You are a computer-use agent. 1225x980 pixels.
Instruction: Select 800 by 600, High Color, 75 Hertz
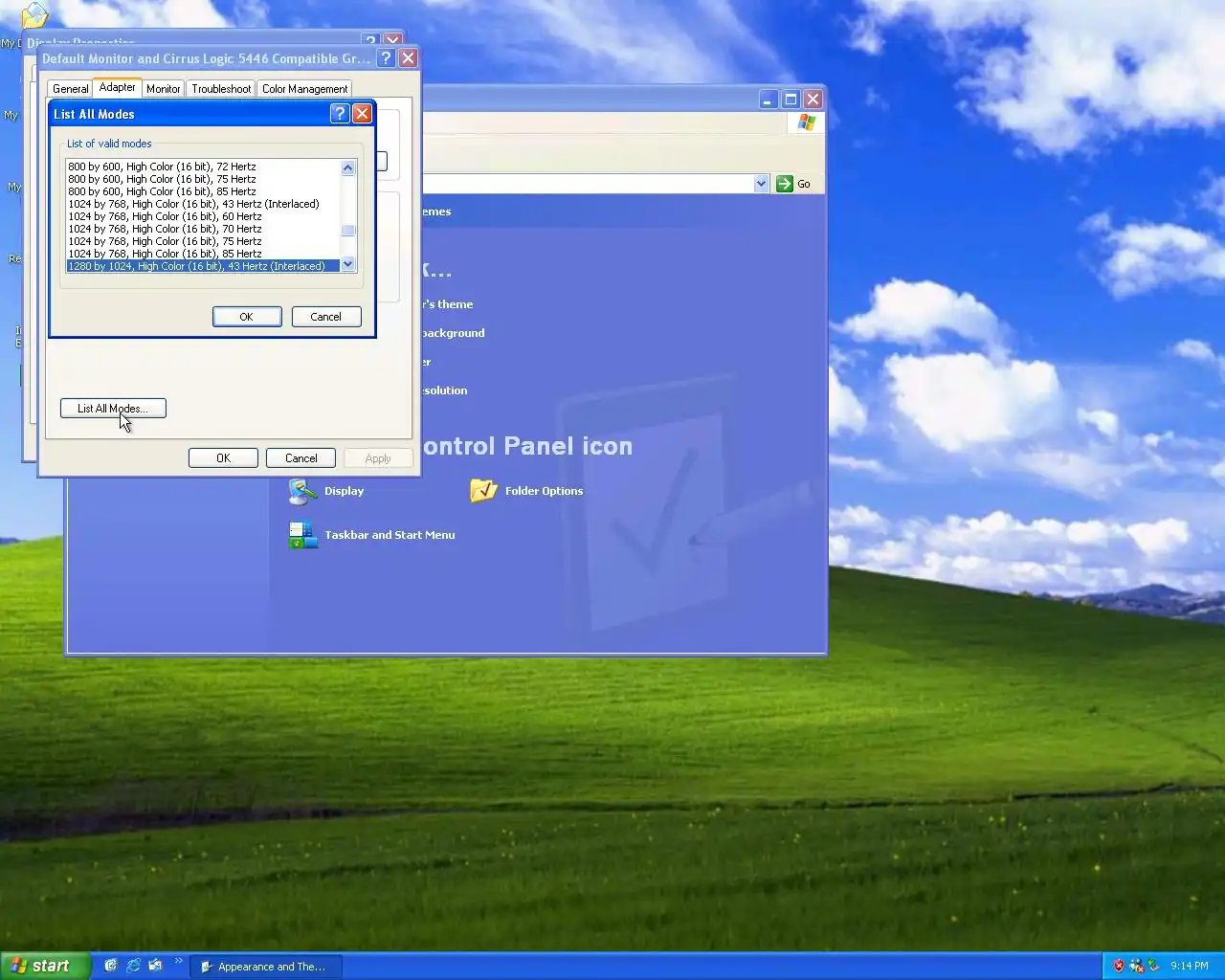203,179
